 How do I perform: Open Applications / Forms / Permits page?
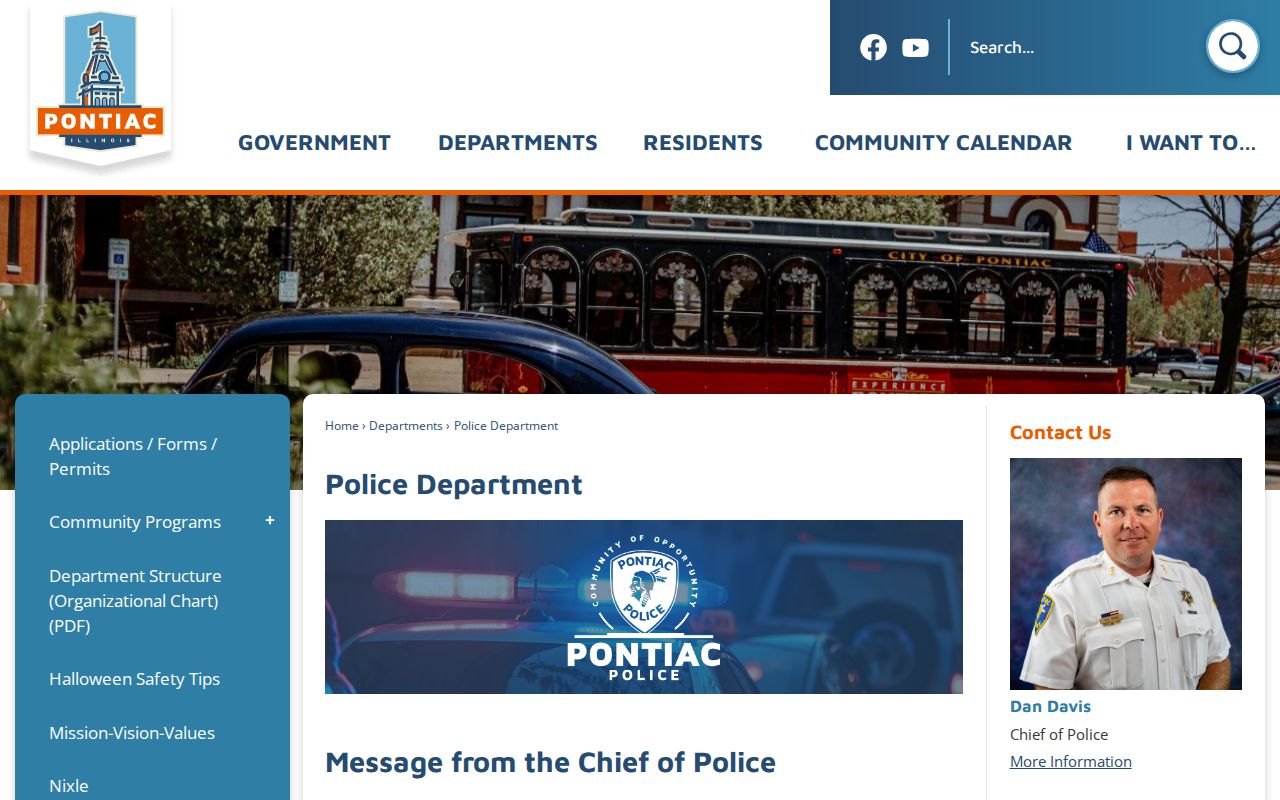tap(133, 456)
